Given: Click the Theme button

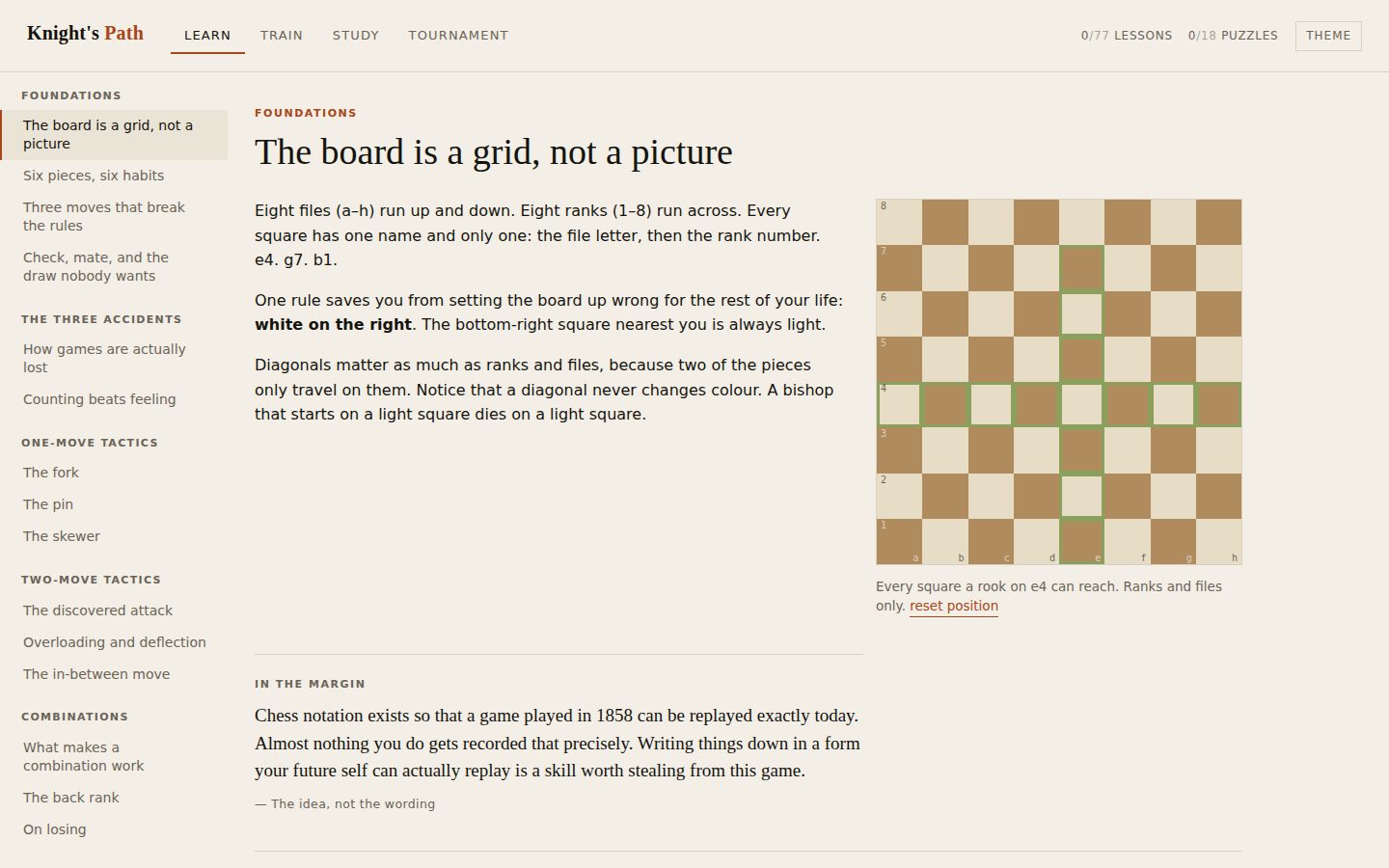Looking at the screenshot, I should (x=1328, y=36).
